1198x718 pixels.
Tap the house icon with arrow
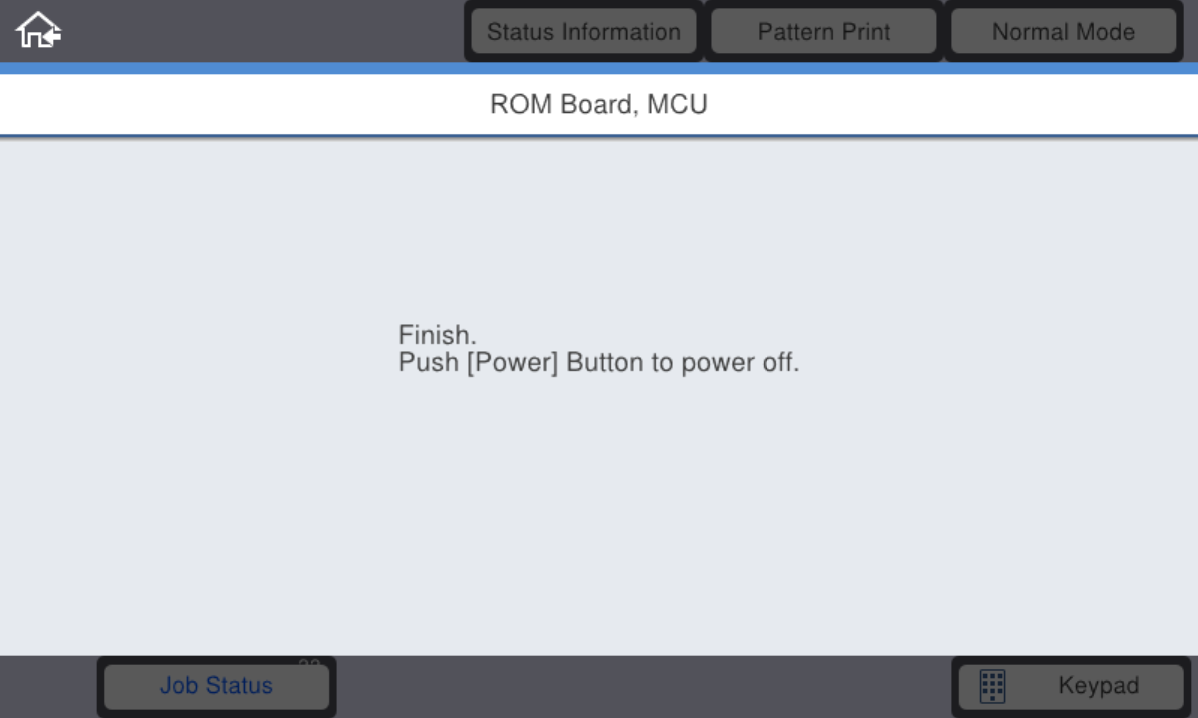(38, 31)
